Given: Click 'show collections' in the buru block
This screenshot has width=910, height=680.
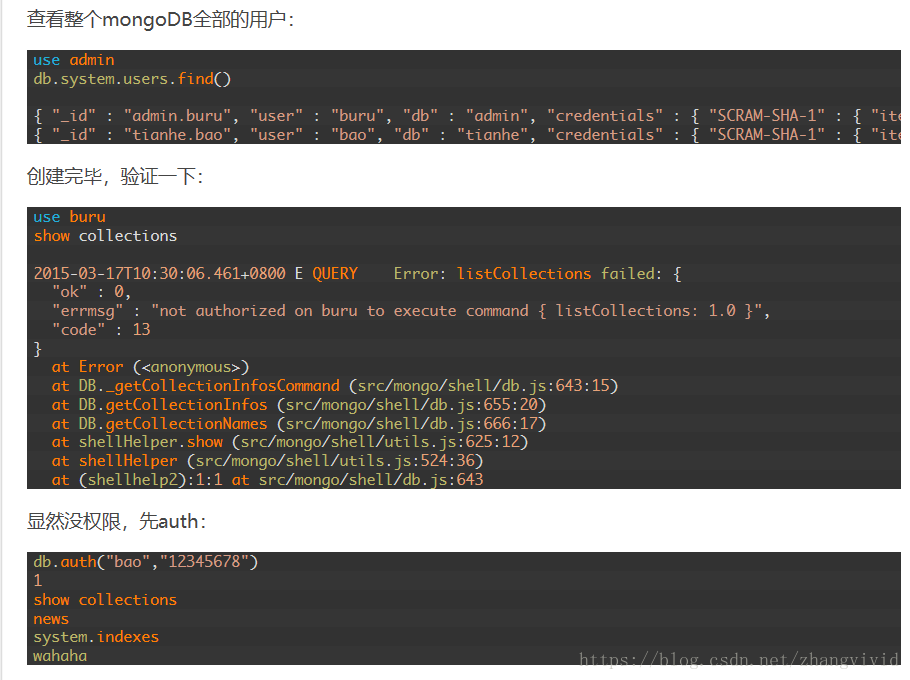Looking at the screenshot, I should click(x=105, y=236).
